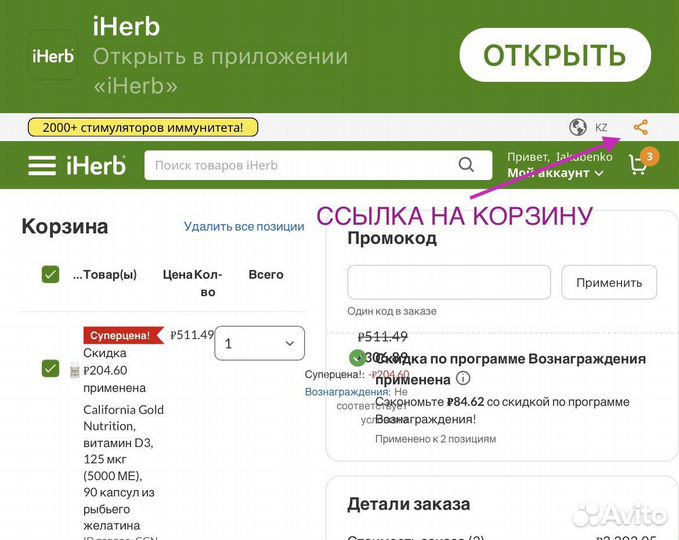
Task: Click the magnifier search icon
Action: pyautogui.click(x=466, y=165)
